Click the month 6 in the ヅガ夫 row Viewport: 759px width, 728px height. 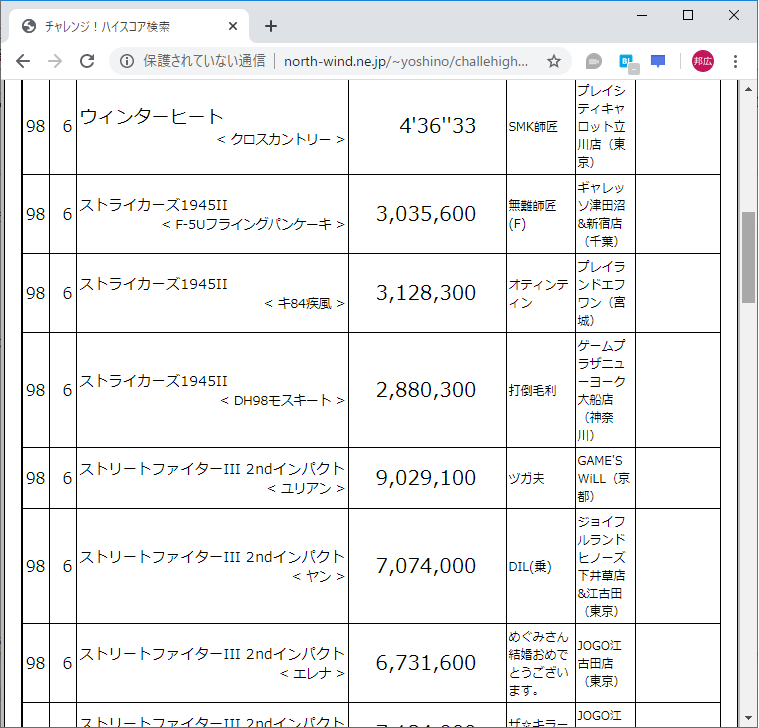pyautogui.click(x=67, y=478)
